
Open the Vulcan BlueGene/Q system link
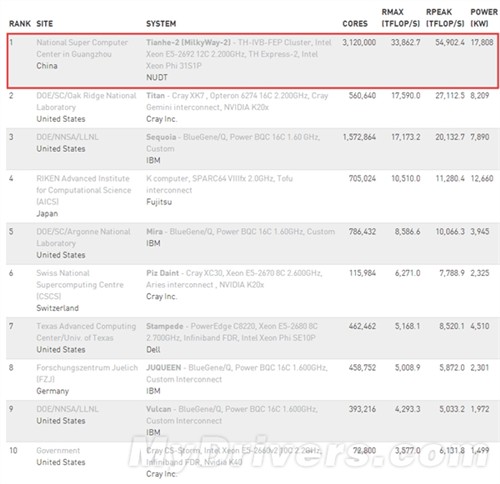click(232, 415)
